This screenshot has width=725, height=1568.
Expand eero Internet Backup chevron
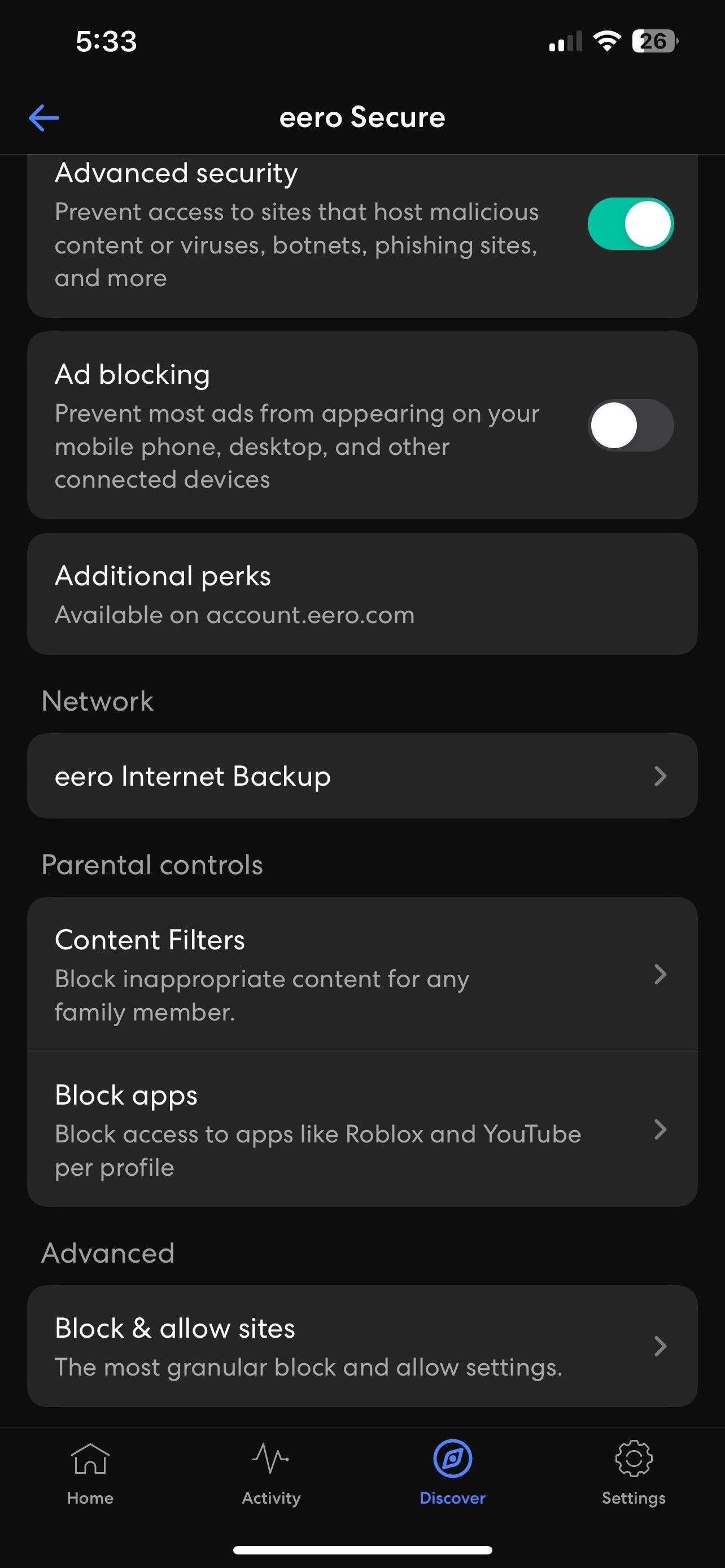(x=660, y=776)
